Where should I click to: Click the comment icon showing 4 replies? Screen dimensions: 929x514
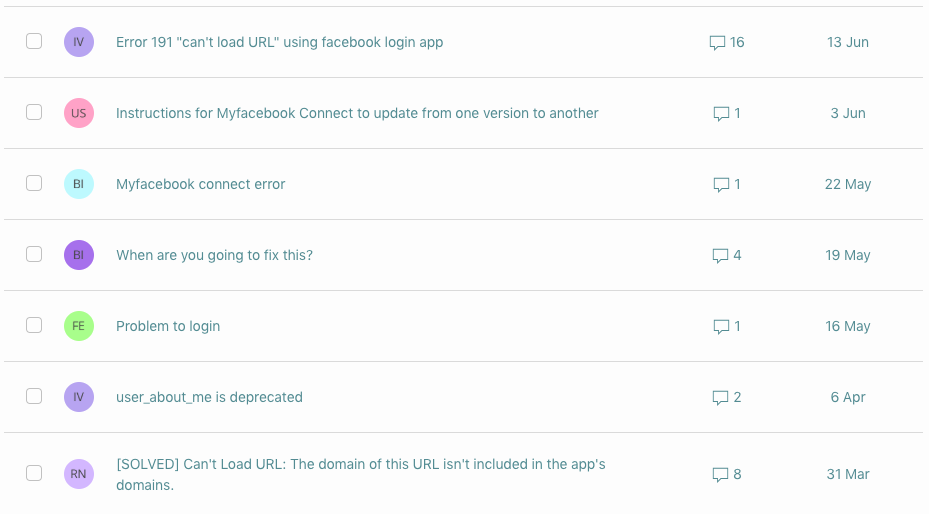click(x=720, y=256)
